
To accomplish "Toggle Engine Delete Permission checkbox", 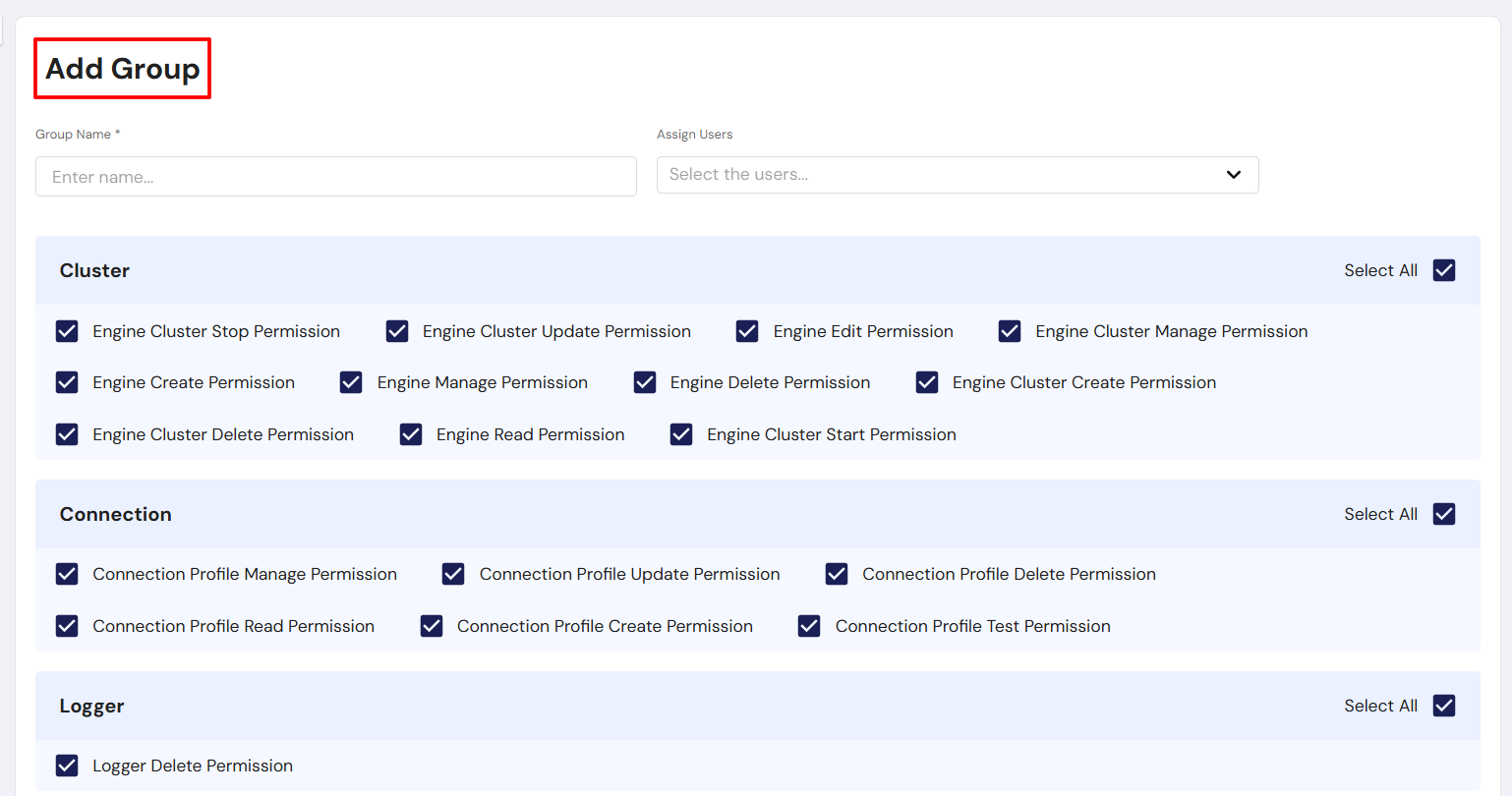I will point(645,382).
